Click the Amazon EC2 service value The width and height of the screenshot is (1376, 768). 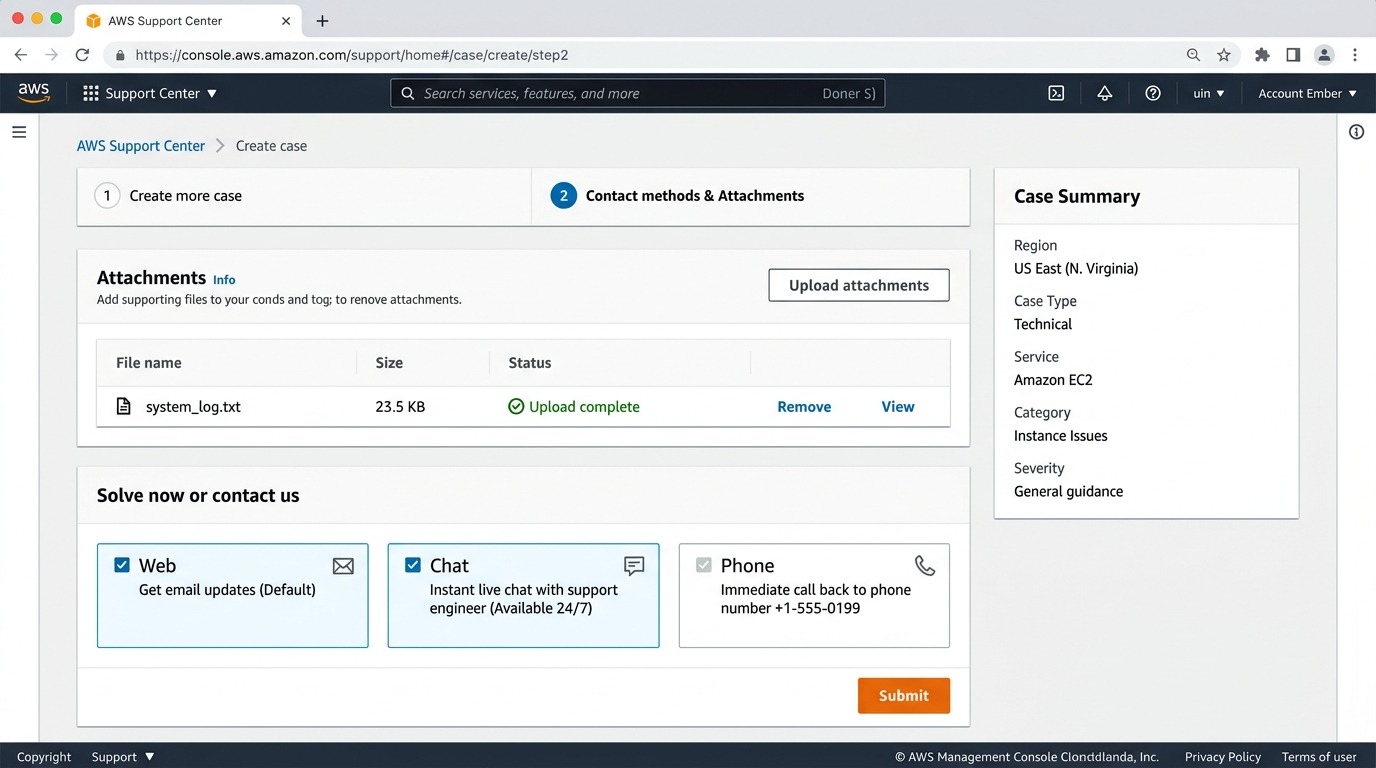click(x=1053, y=380)
